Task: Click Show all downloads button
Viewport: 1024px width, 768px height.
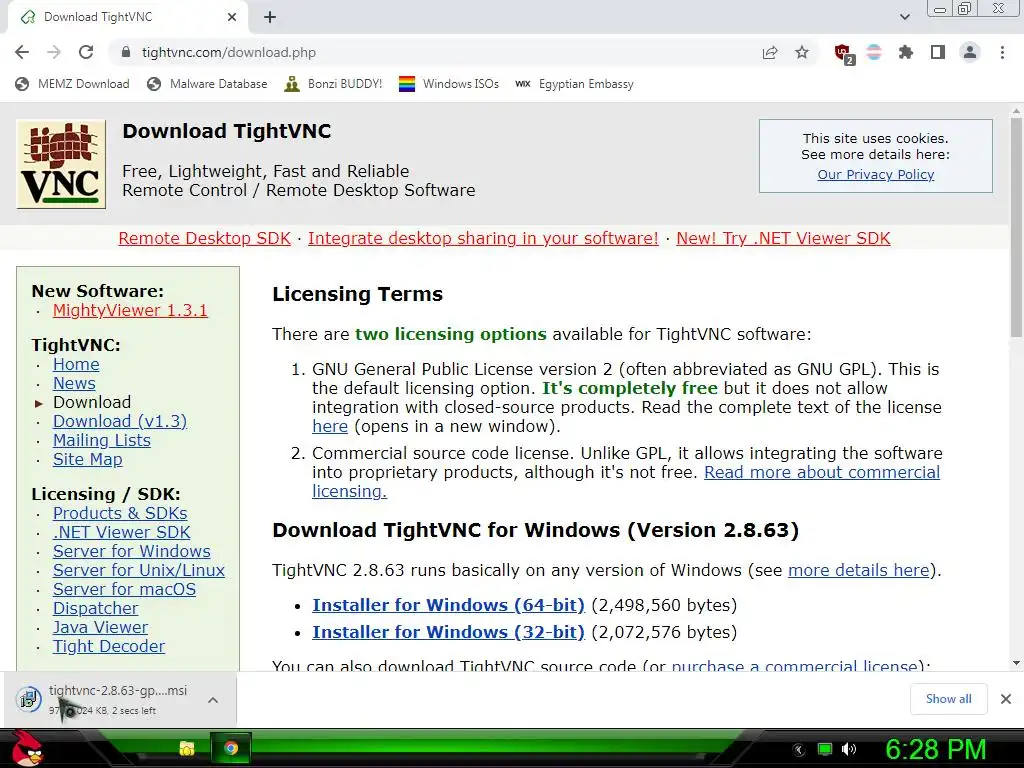Action: (x=948, y=699)
